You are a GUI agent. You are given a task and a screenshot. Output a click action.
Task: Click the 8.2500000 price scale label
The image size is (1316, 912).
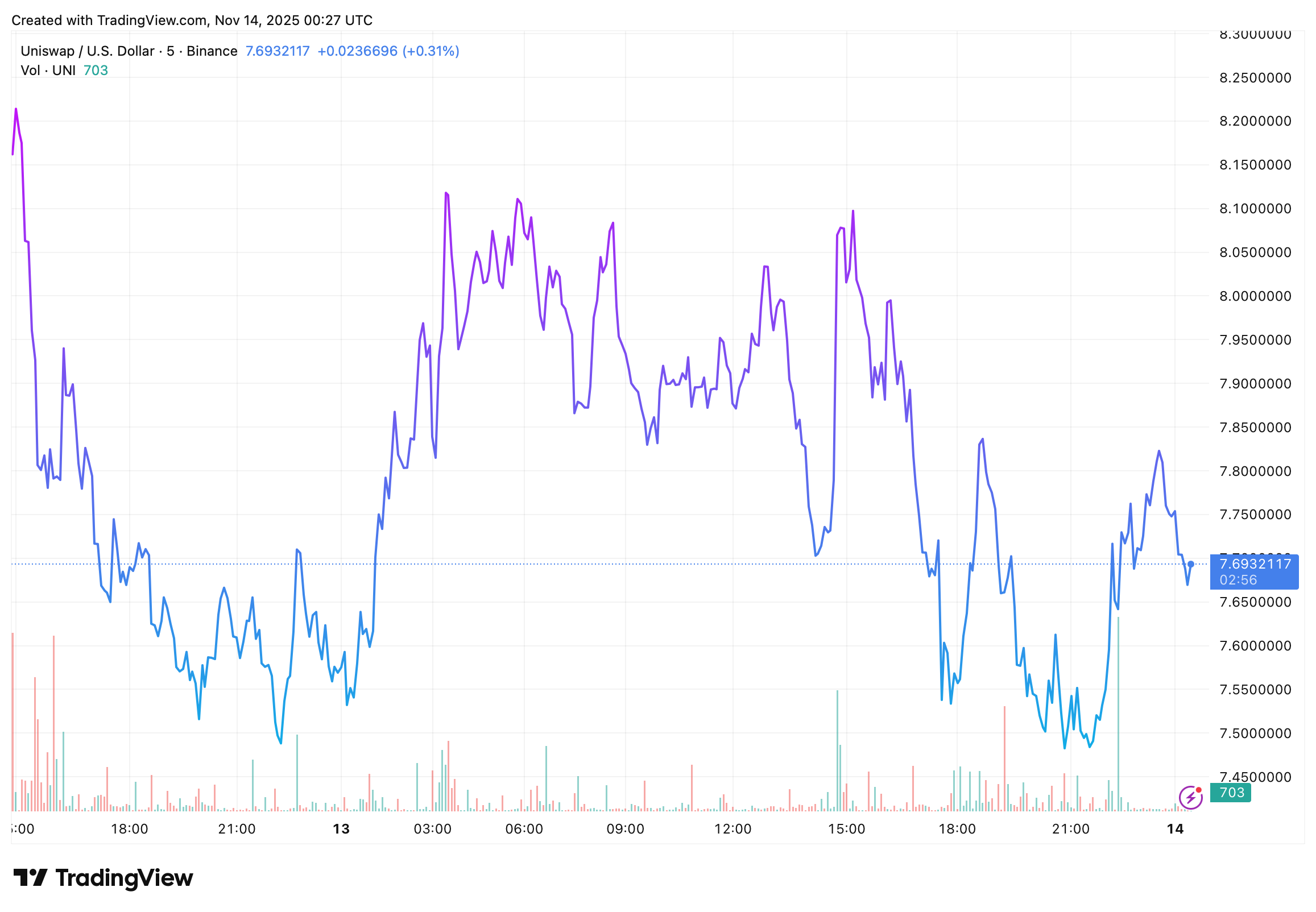pyautogui.click(x=1255, y=78)
